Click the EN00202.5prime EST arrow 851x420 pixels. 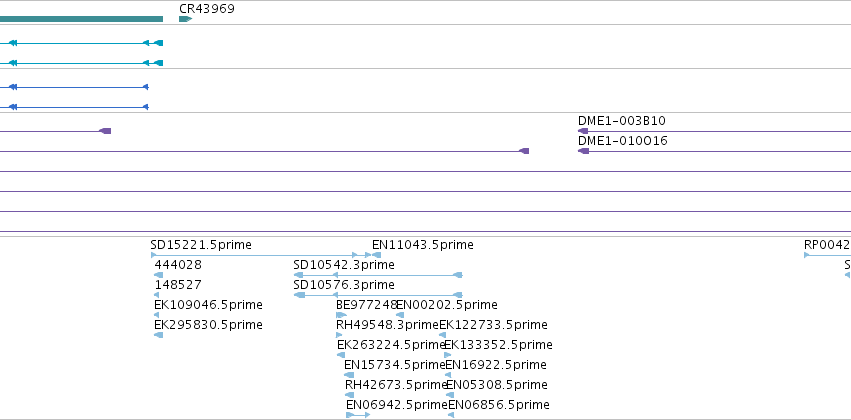tap(400, 315)
